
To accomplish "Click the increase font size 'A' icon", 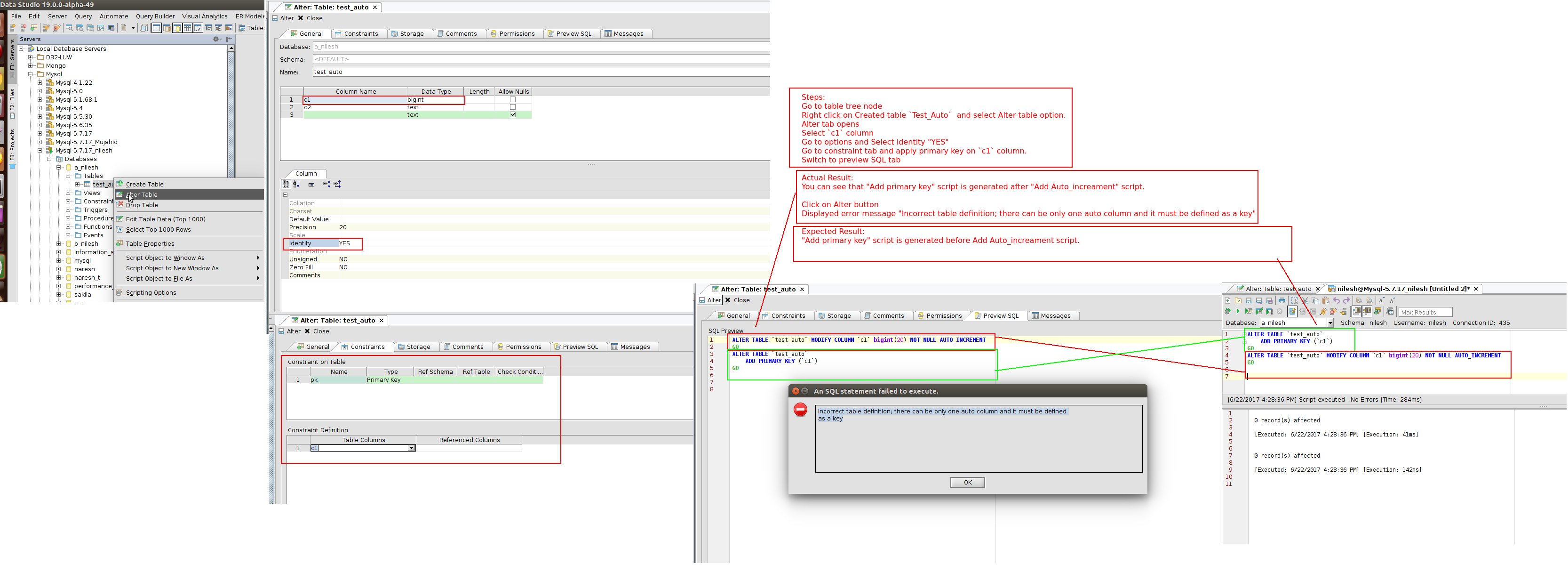I will (1392, 300).
